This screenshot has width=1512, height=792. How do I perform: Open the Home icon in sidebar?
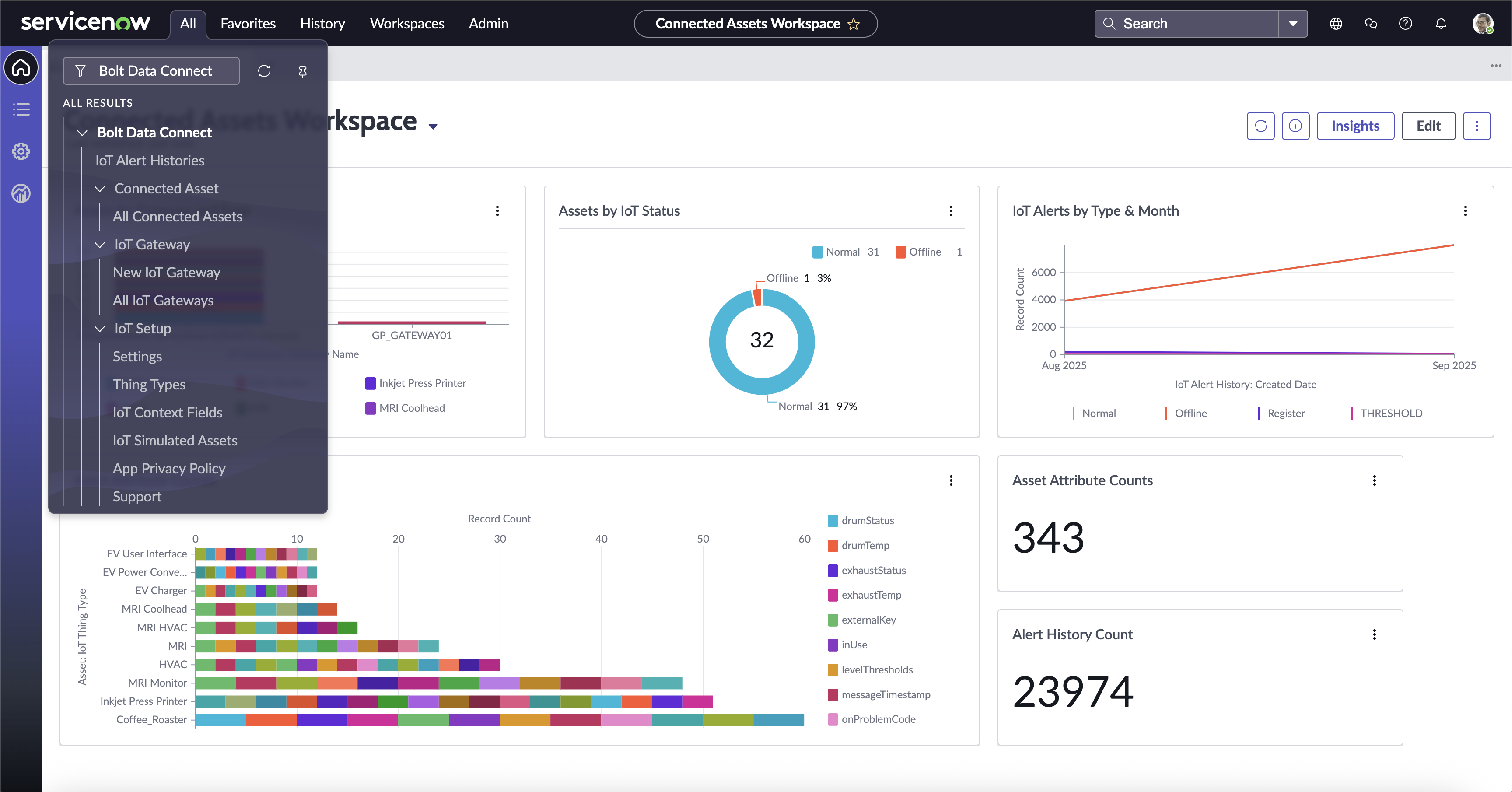point(21,67)
